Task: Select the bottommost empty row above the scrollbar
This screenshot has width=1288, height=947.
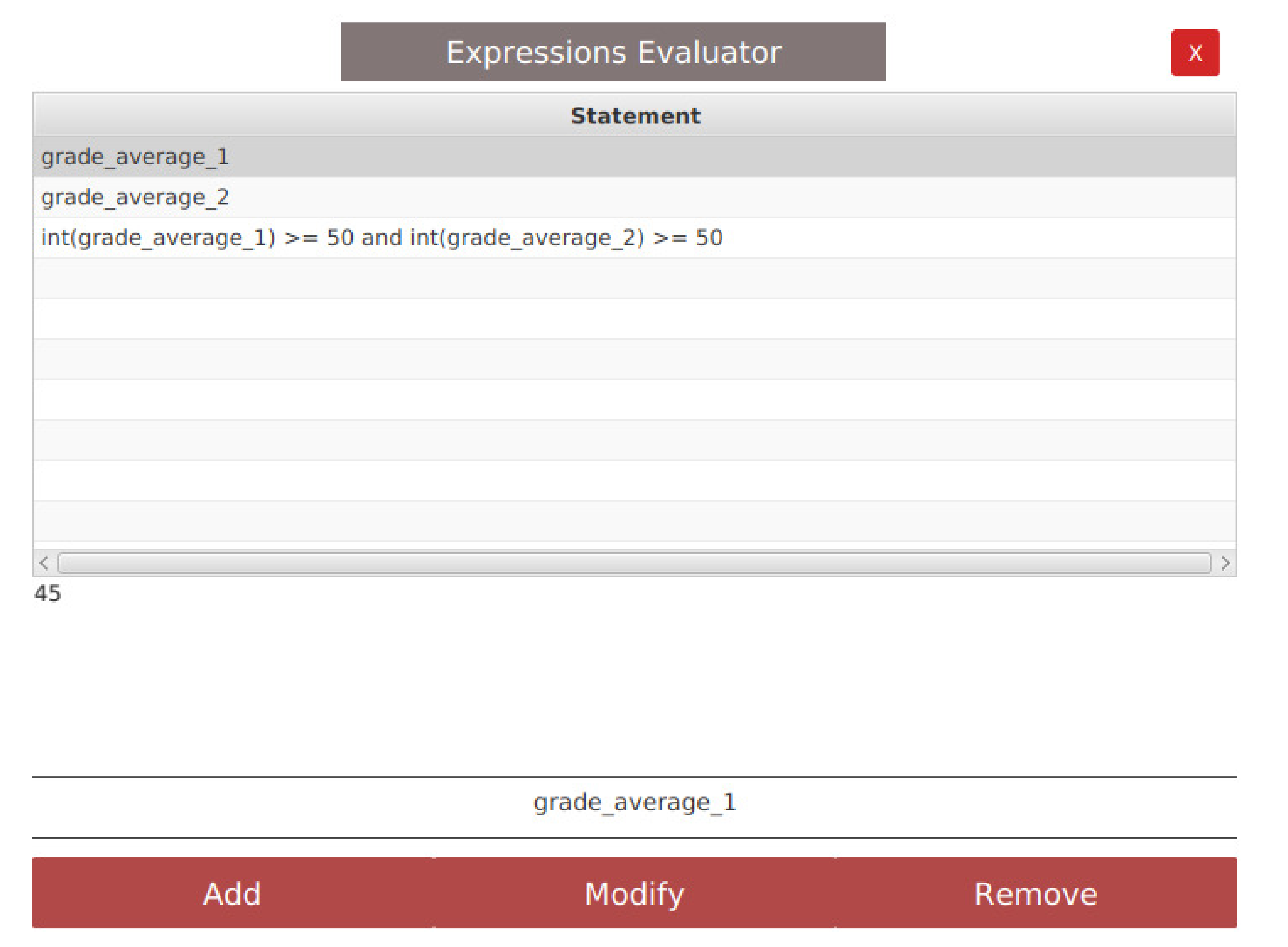Action: (634, 521)
